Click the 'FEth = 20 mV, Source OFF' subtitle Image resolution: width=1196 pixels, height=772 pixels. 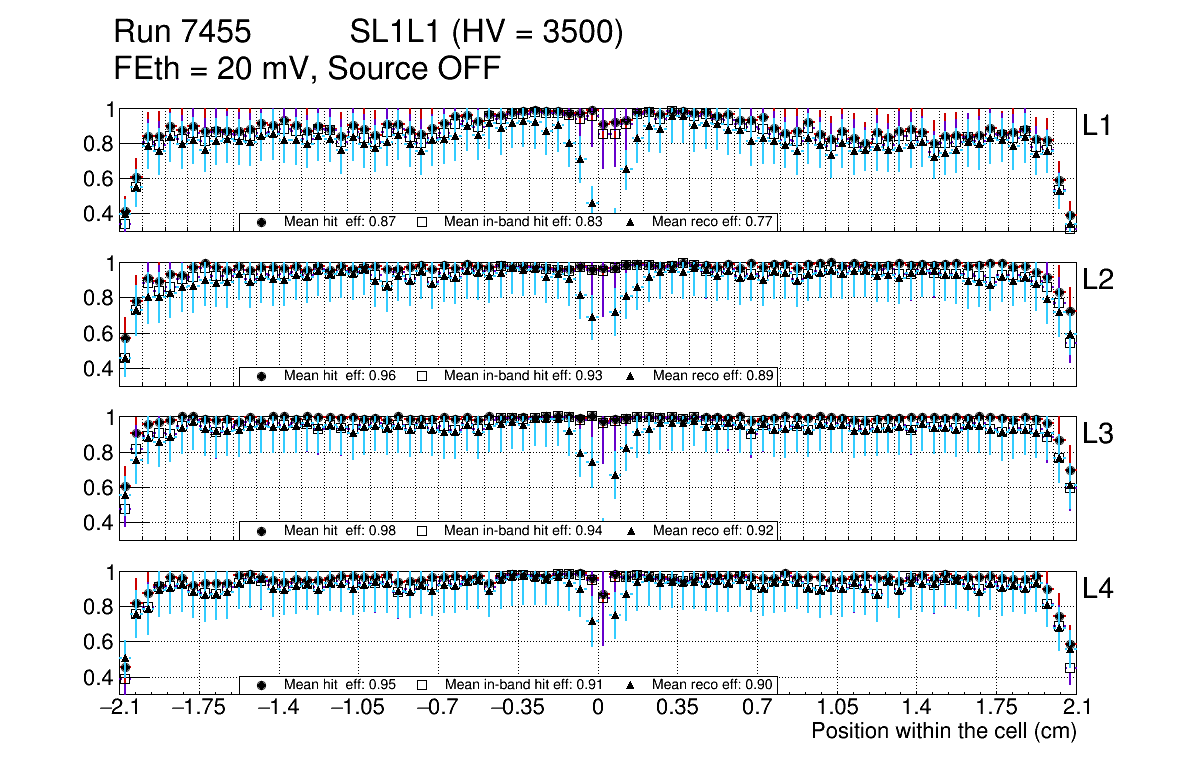point(307,69)
